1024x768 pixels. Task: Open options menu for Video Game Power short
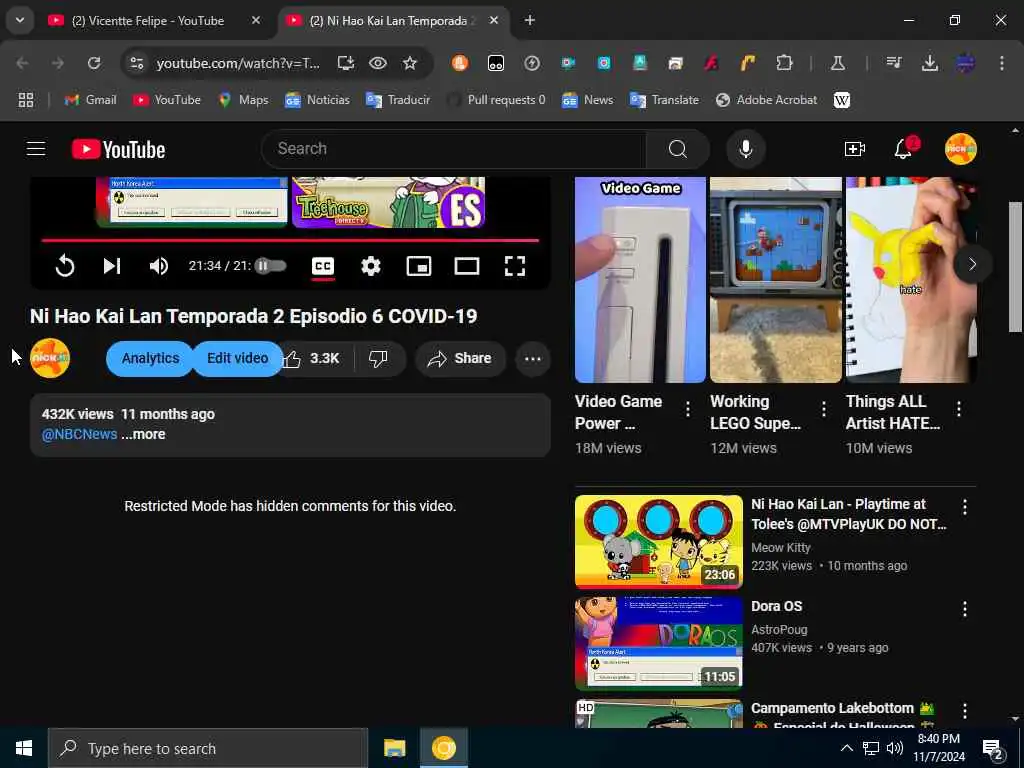[688, 409]
